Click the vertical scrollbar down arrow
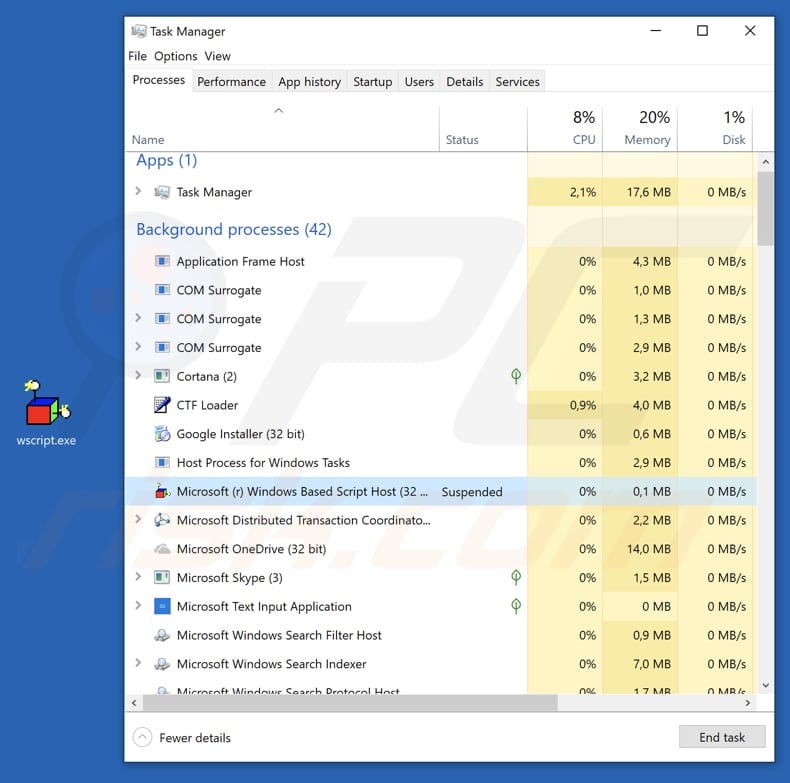The height and width of the screenshot is (783, 790). point(765,685)
